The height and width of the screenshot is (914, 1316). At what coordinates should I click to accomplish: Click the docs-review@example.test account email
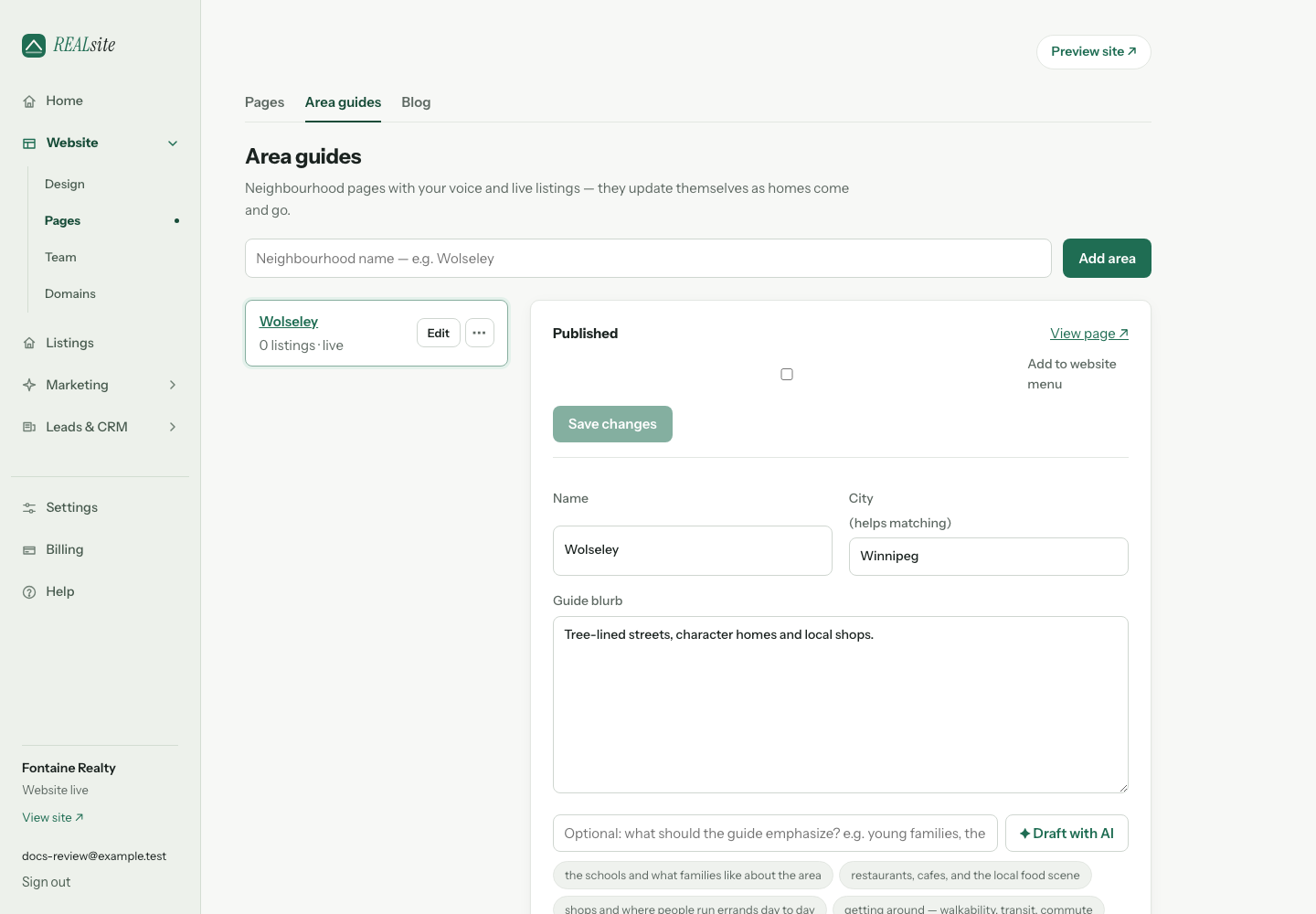(x=94, y=856)
